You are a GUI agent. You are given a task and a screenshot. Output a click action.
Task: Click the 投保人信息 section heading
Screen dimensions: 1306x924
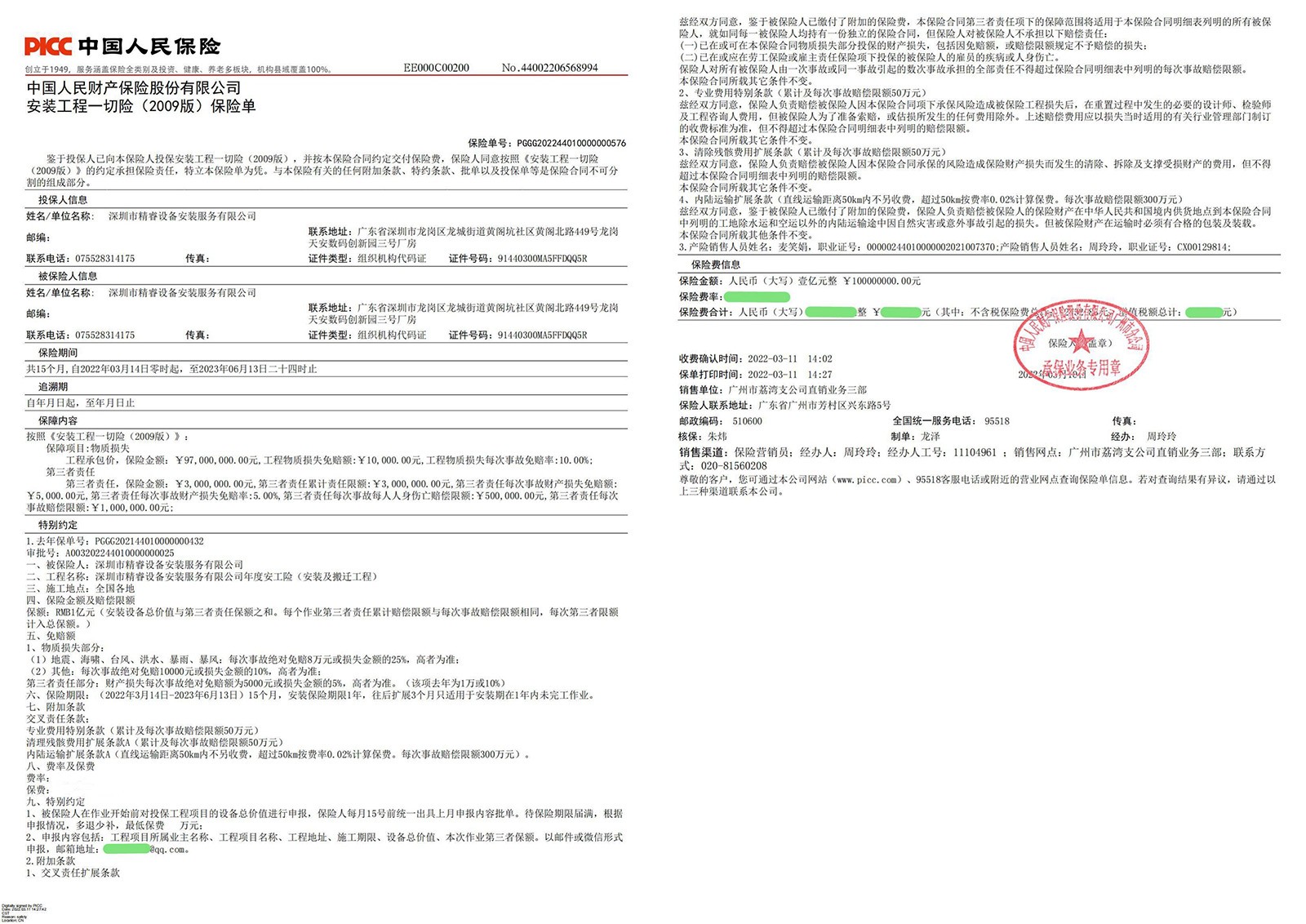pyautogui.click(x=63, y=200)
